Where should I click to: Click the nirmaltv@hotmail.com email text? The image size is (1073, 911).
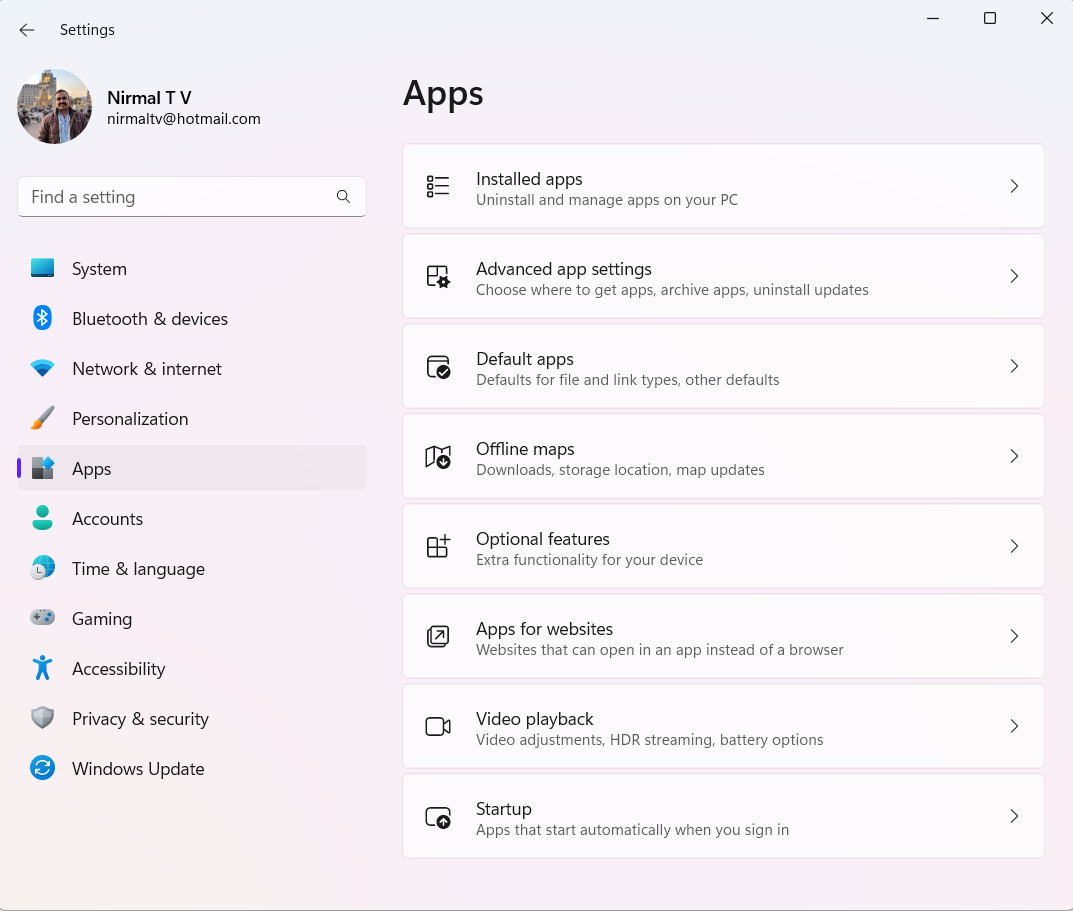point(183,119)
